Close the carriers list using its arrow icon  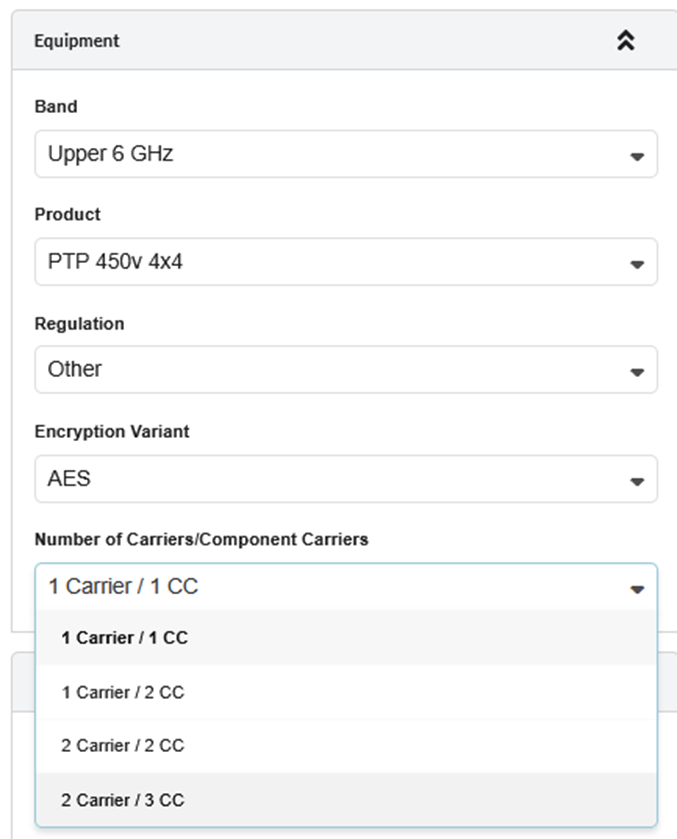click(637, 589)
